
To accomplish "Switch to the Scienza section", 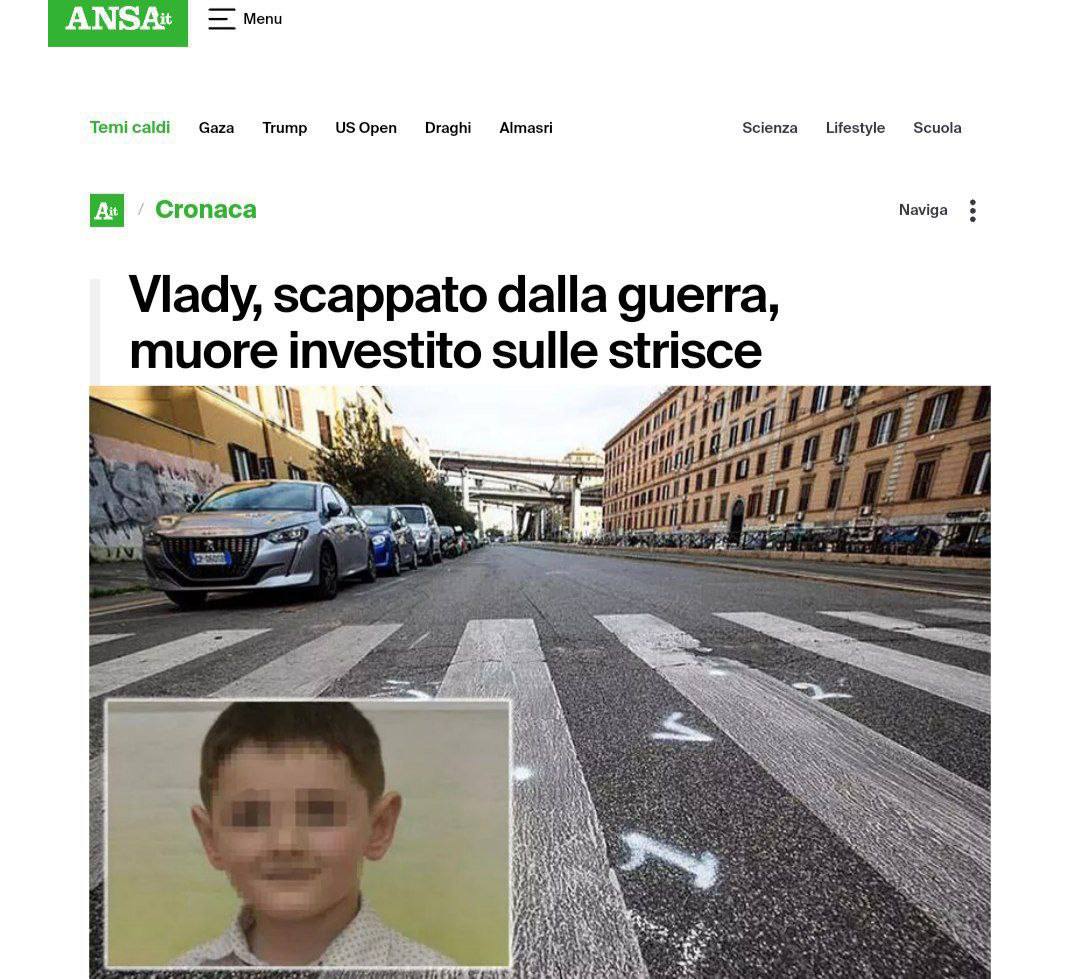I will click(x=769, y=127).
